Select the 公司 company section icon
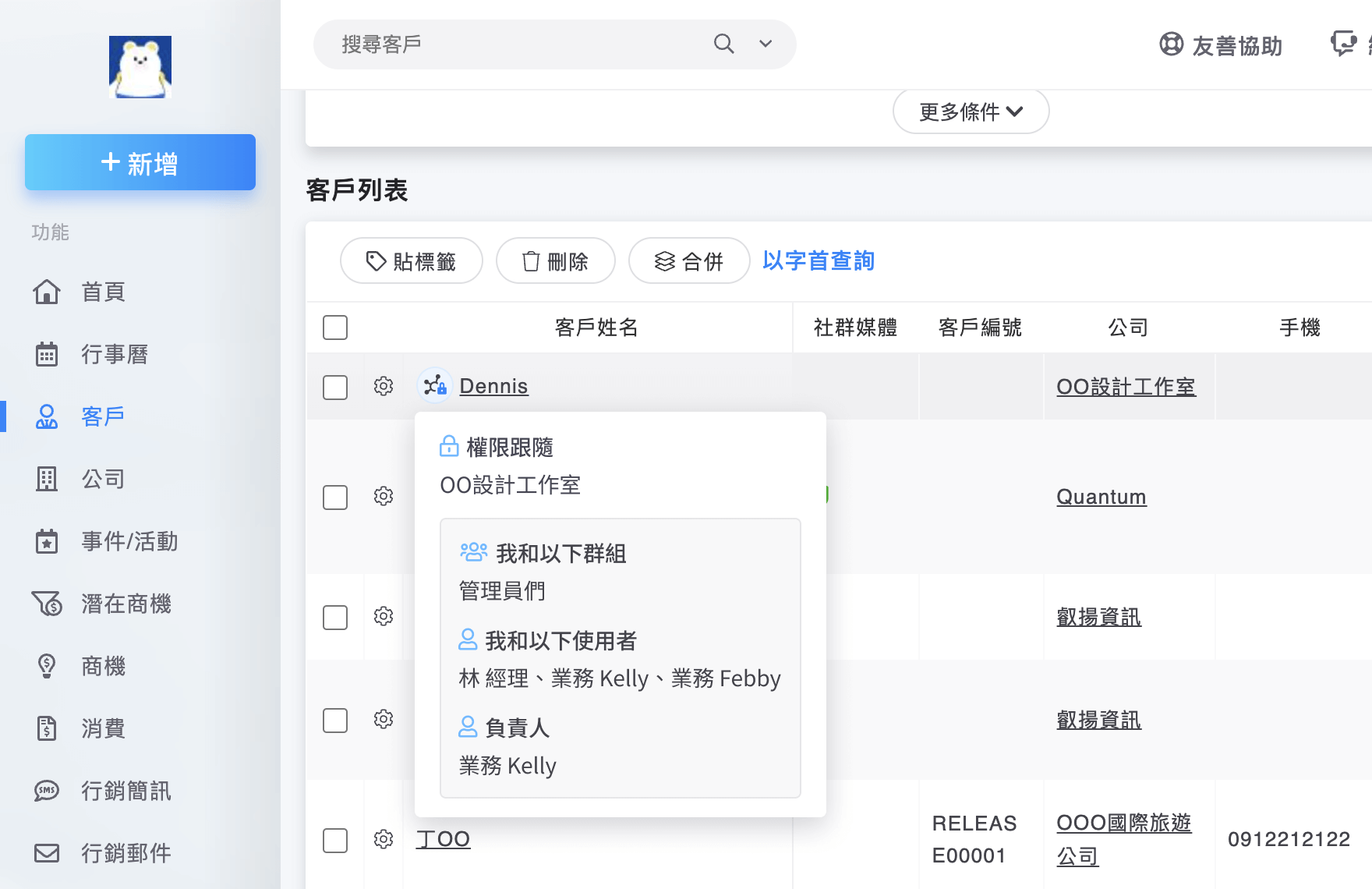Viewport: 1372px width, 889px height. coord(47,479)
